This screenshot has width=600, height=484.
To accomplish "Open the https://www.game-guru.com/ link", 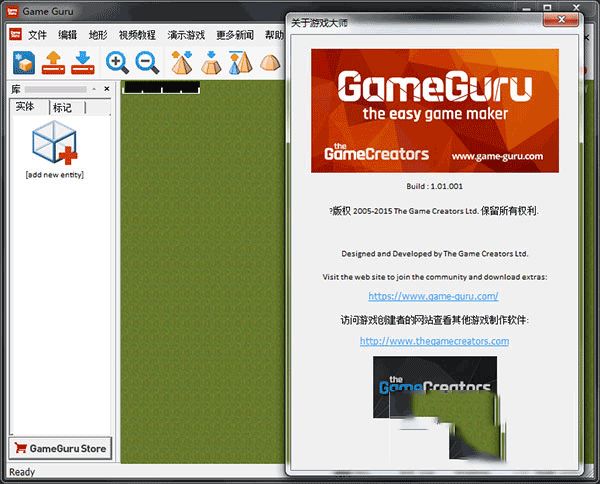I will 433,296.
